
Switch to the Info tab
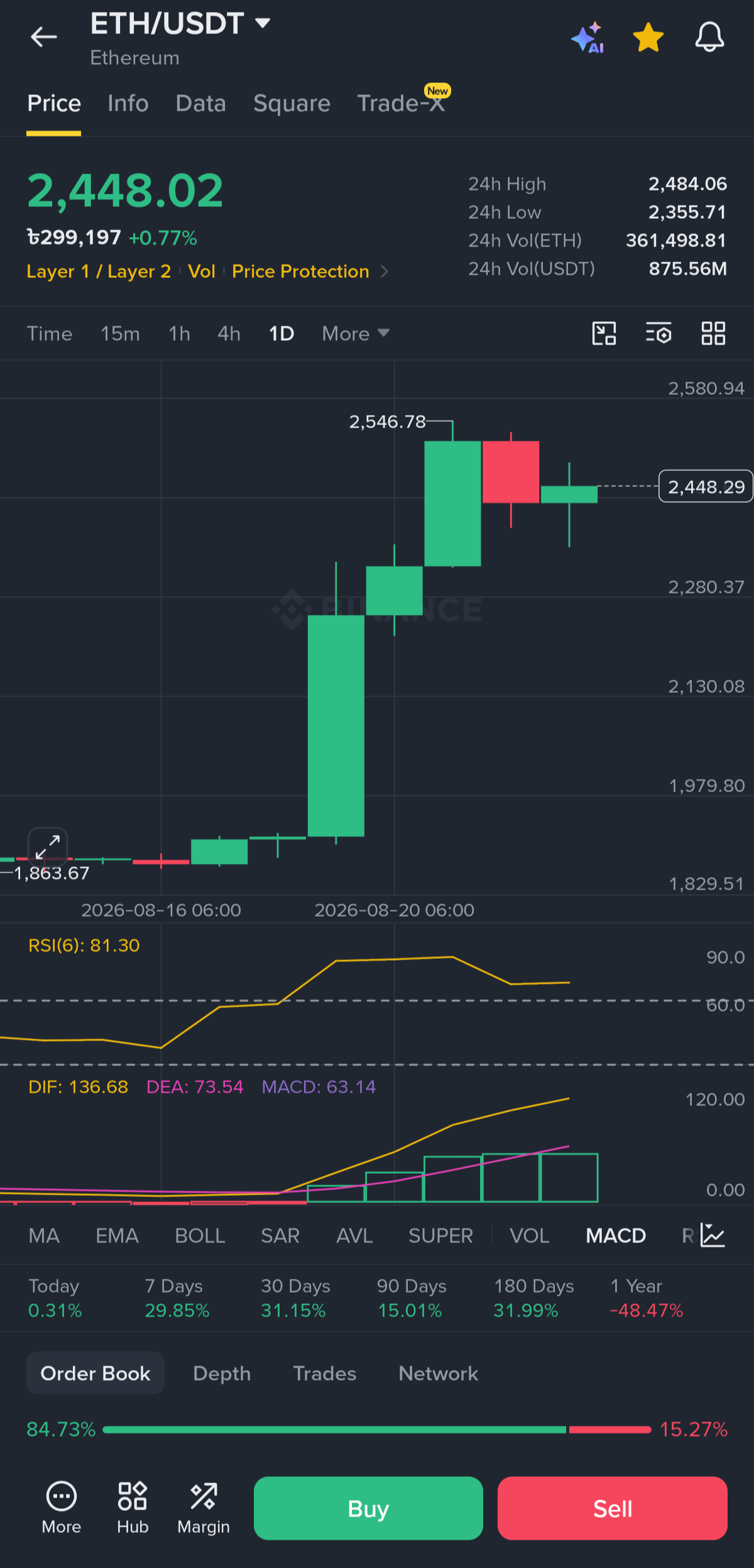(x=128, y=103)
